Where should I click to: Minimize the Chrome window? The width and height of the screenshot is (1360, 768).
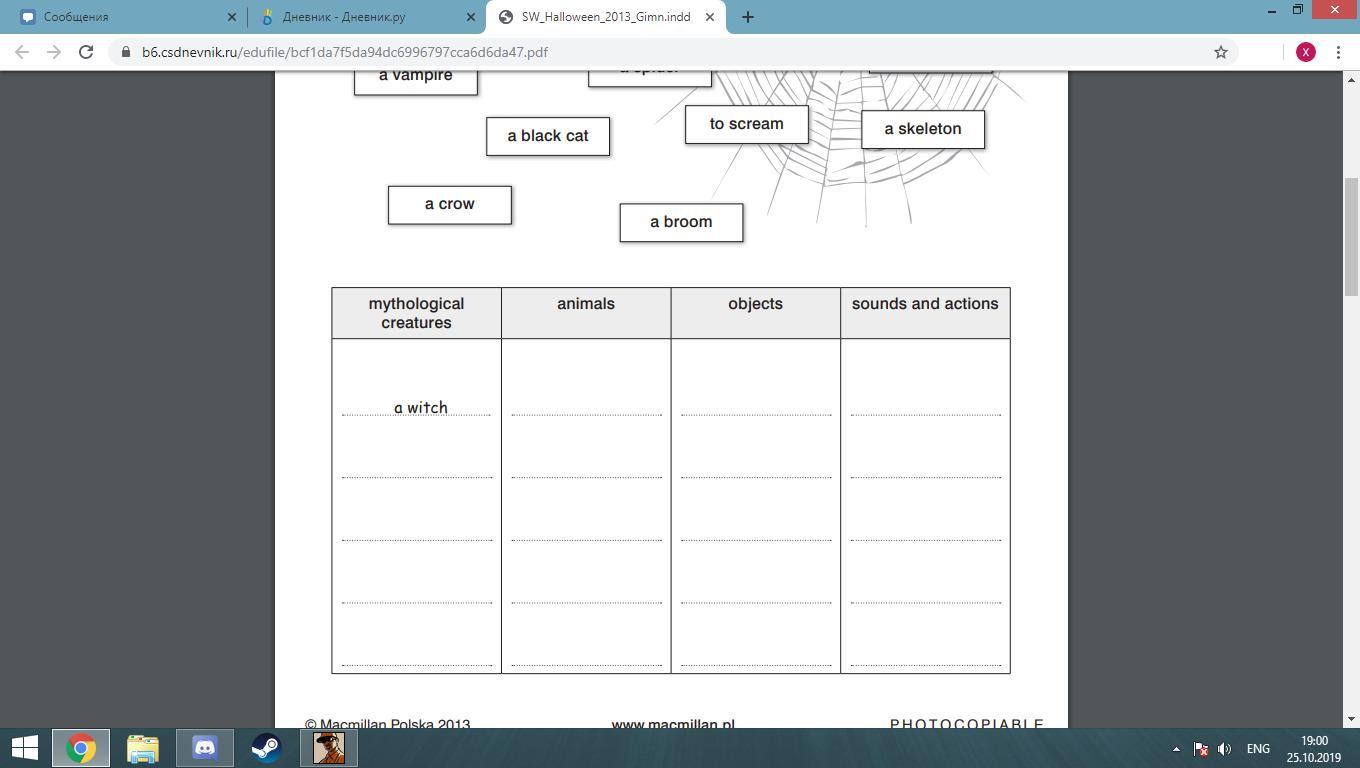tap(1271, 10)
